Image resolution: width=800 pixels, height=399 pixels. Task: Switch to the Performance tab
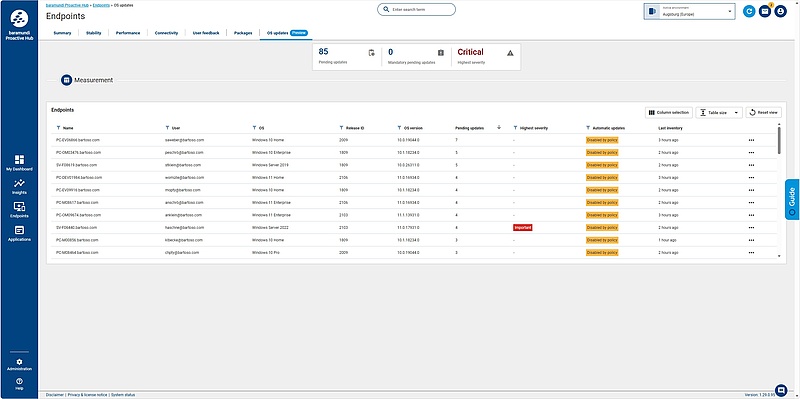(128, 33)
